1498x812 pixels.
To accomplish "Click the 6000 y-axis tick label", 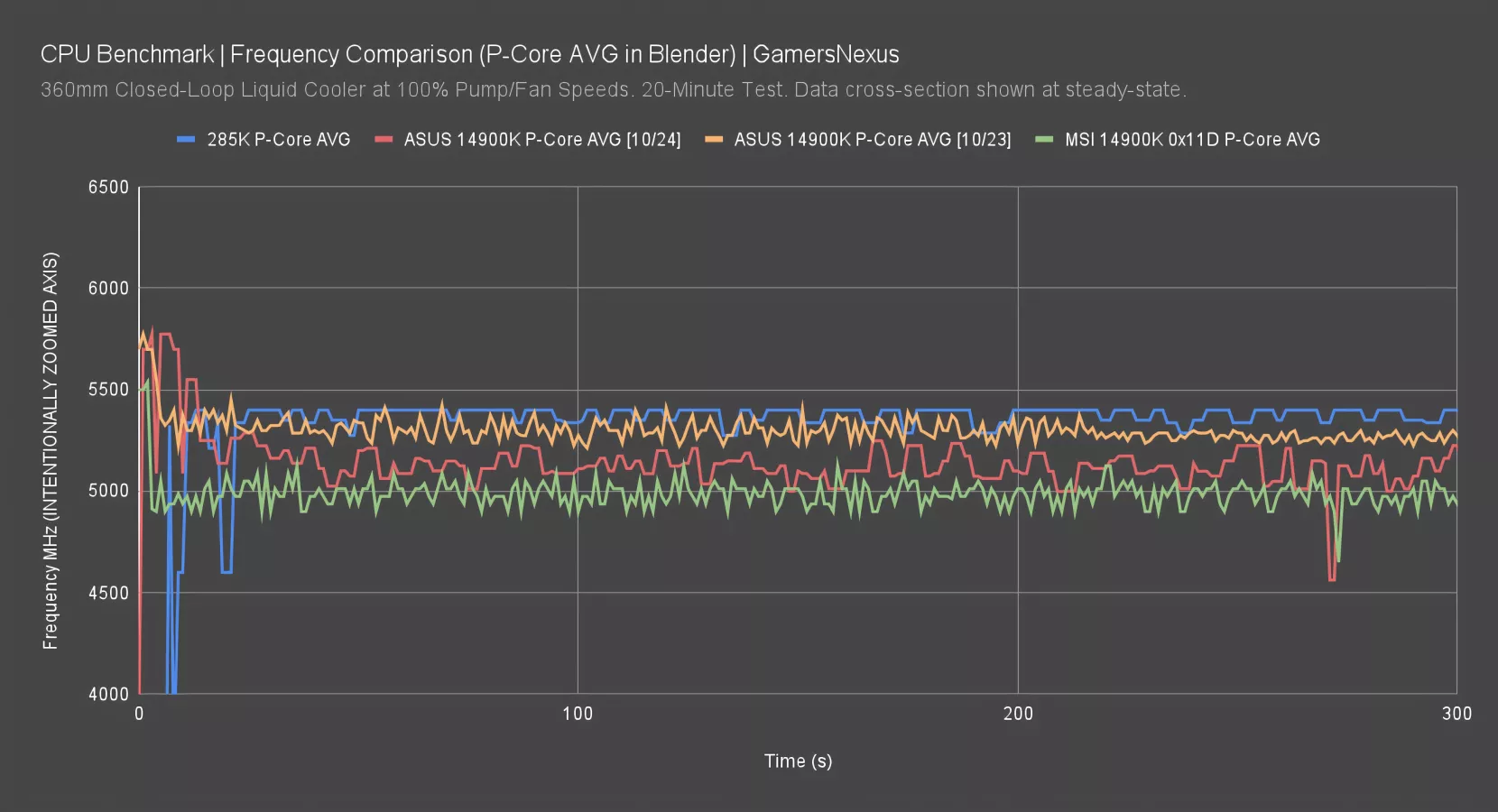I will pos(108,289).
